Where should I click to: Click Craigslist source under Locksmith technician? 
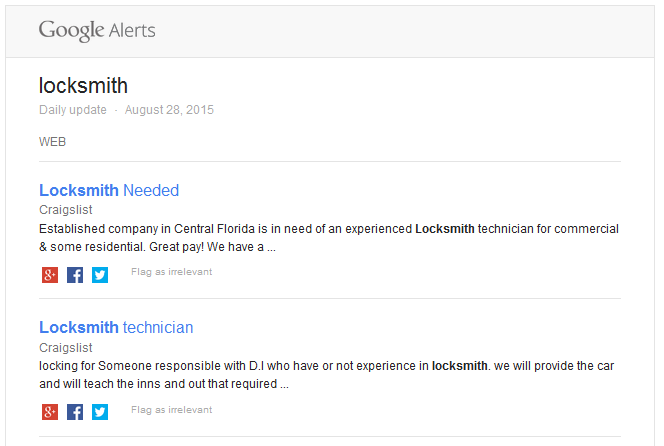66,348
